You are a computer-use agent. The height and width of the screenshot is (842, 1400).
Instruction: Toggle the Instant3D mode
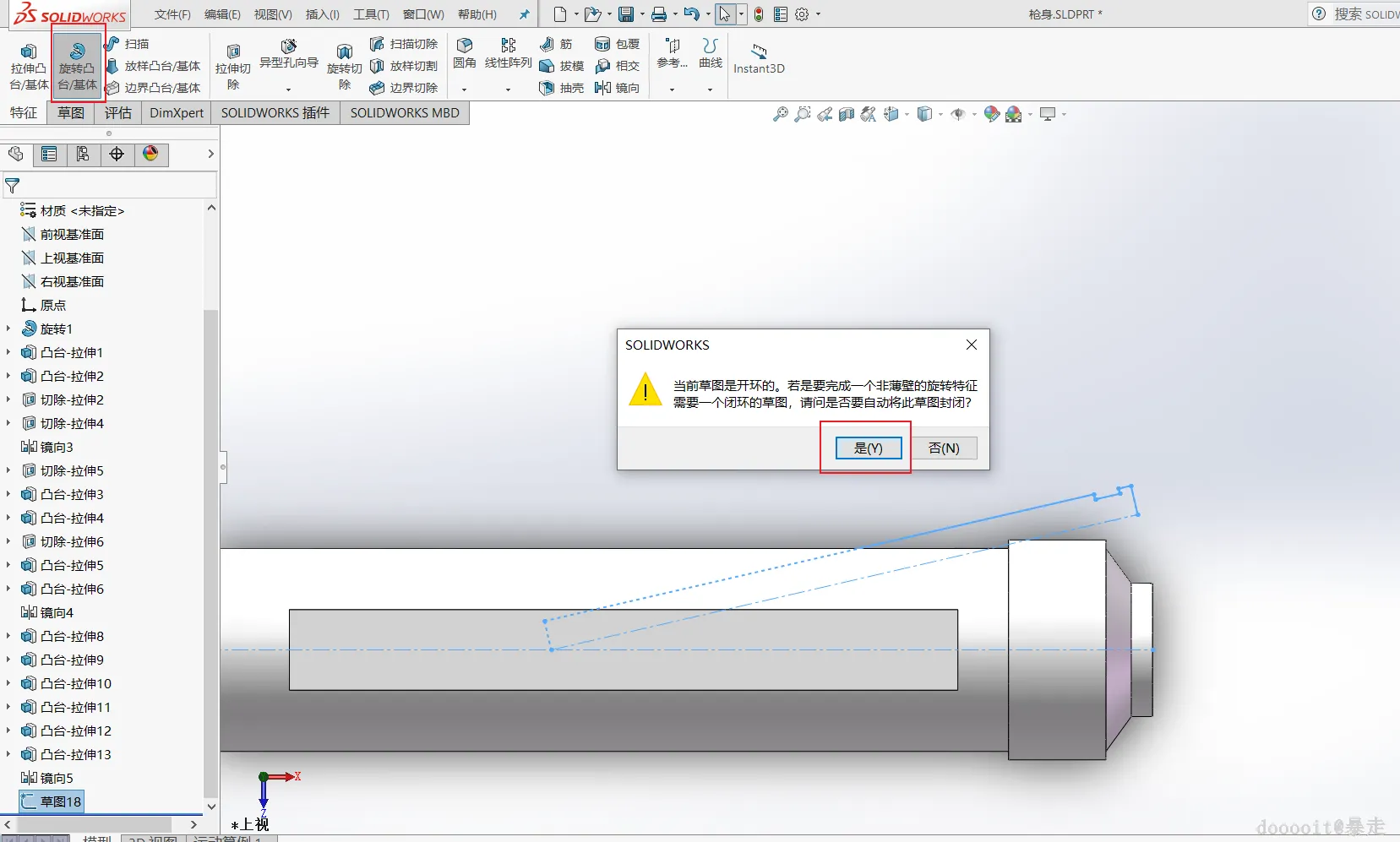(759, 57)
